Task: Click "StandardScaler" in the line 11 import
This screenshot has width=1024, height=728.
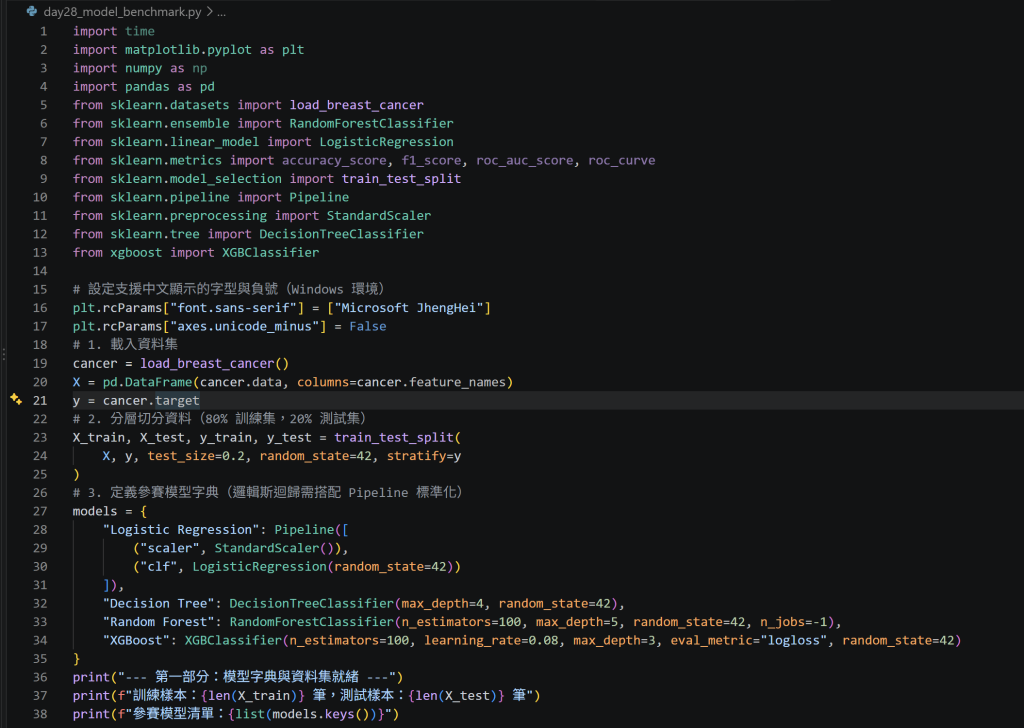Action: point(379,215)
